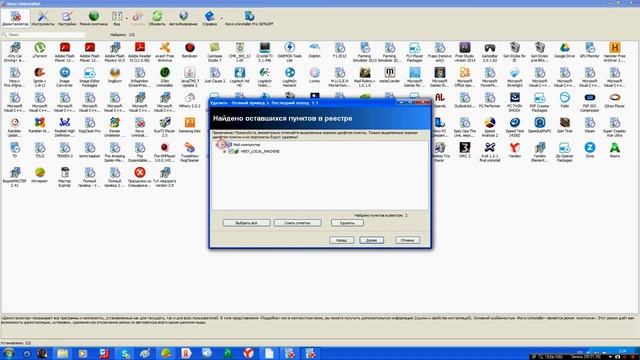Select the Camtasia Studio 7 icon
The height and width of the screenshot is (360, 640).
click(x=215, y=52)
